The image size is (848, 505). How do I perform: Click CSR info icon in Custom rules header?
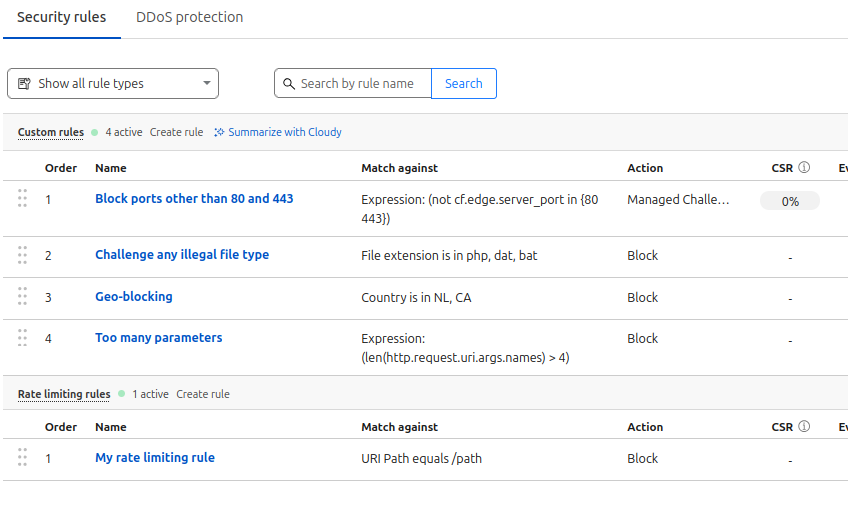[804, 168]
